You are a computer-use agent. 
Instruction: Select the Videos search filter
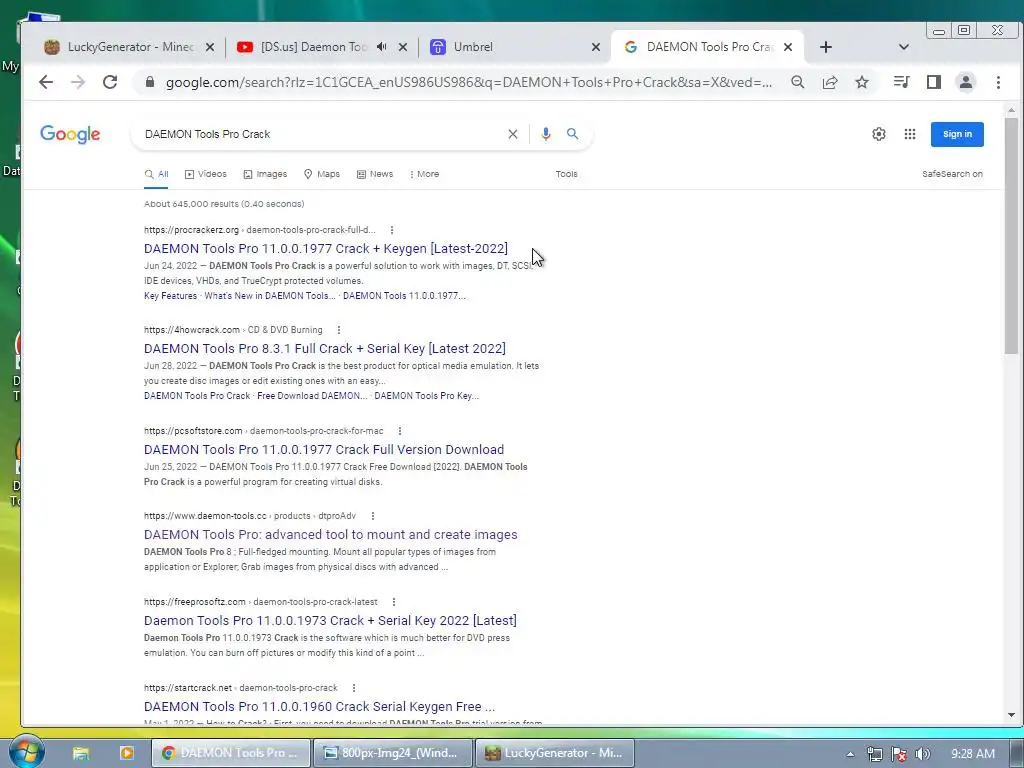206,174
